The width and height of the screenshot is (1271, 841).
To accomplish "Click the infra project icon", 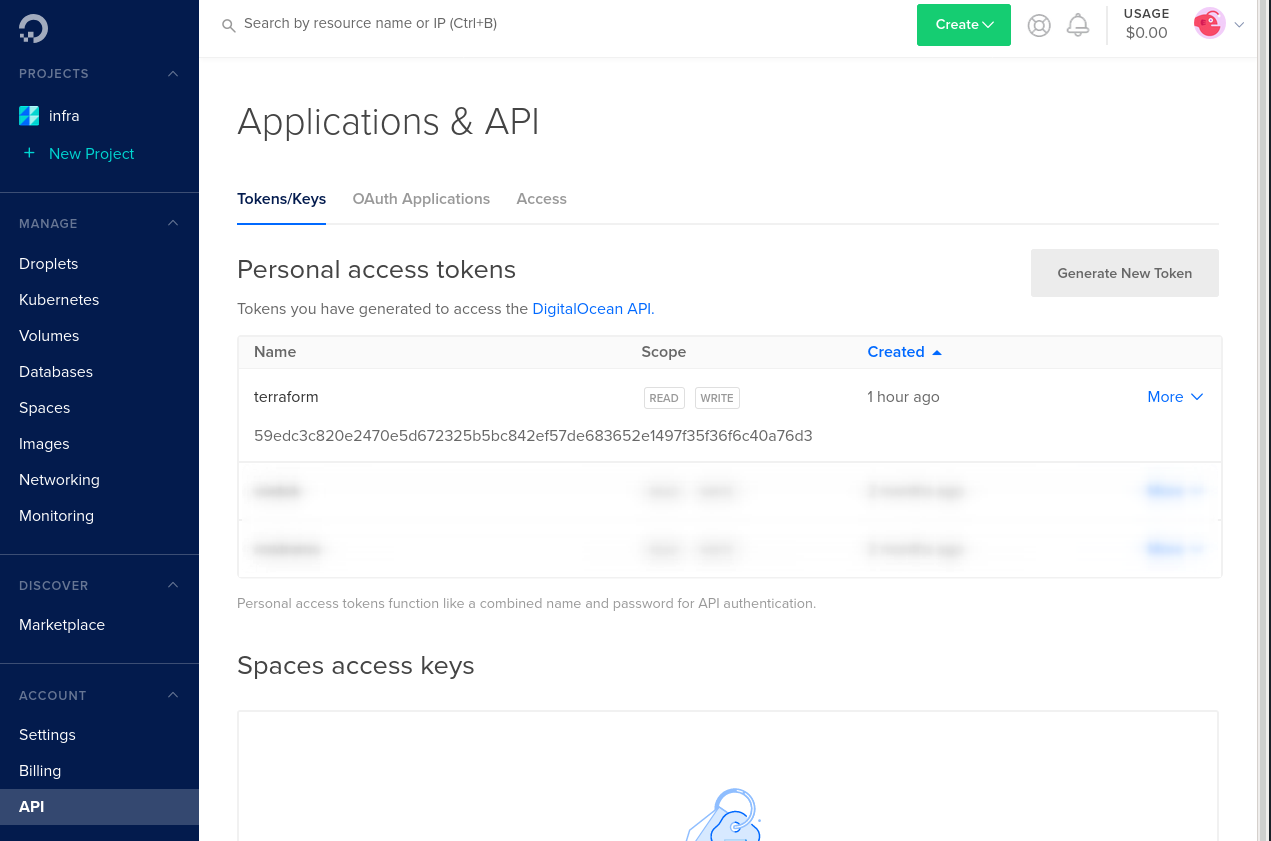I will pos(29,116).
